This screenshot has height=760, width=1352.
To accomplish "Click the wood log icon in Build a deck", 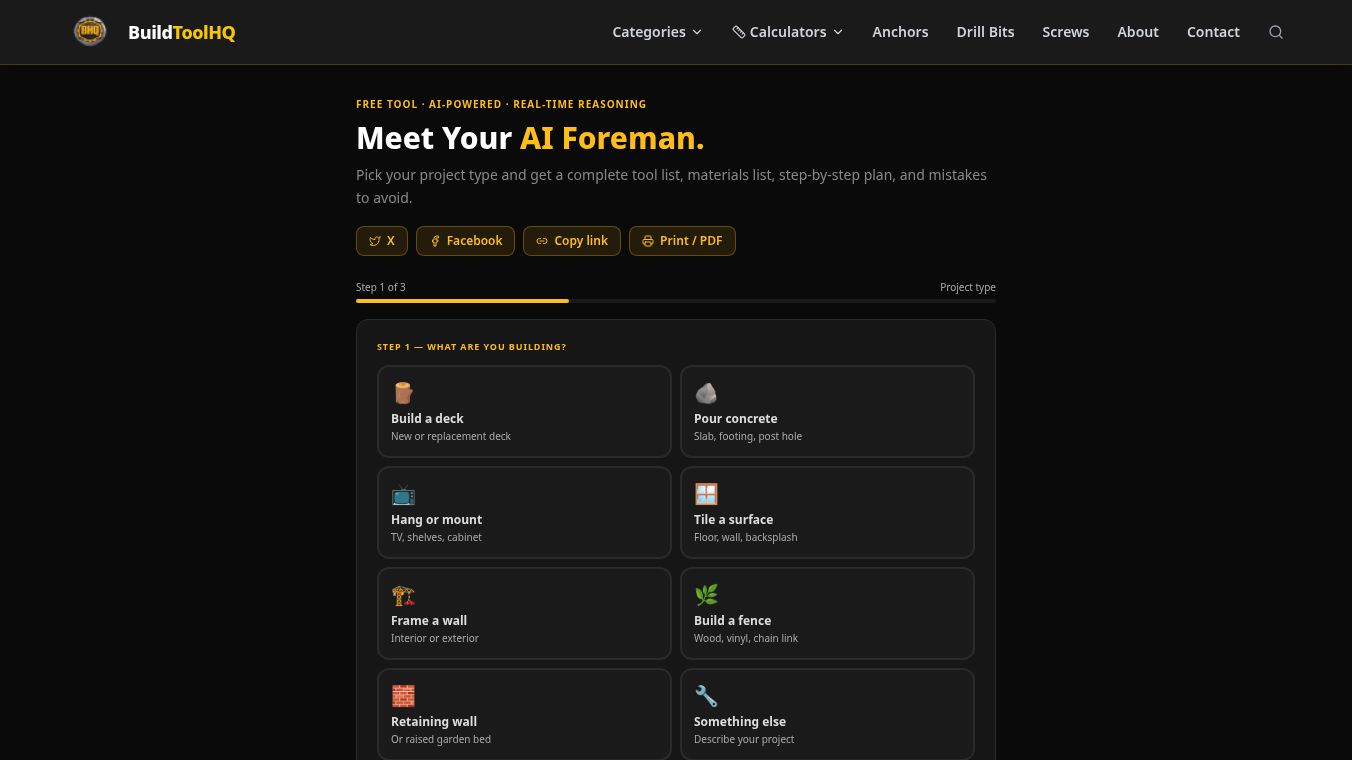I will [x=403, y=393].
